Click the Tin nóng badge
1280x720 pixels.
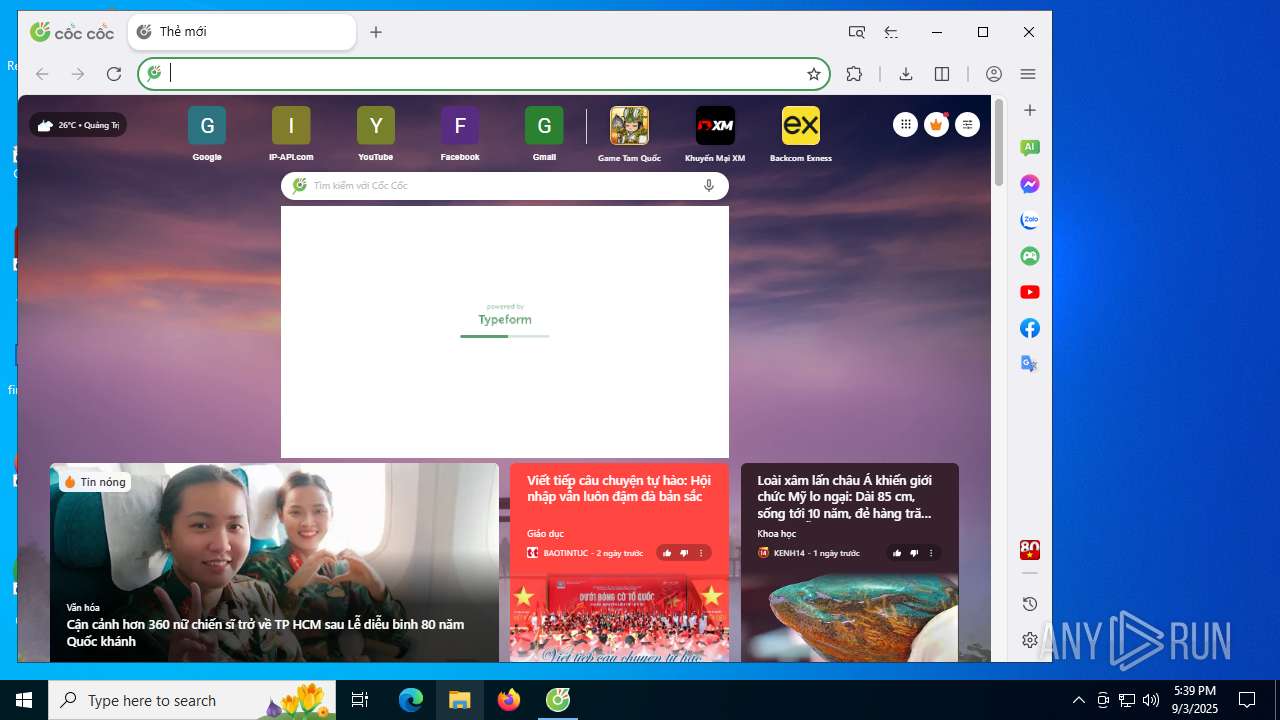pyautogui.click(x=95, y=482)
